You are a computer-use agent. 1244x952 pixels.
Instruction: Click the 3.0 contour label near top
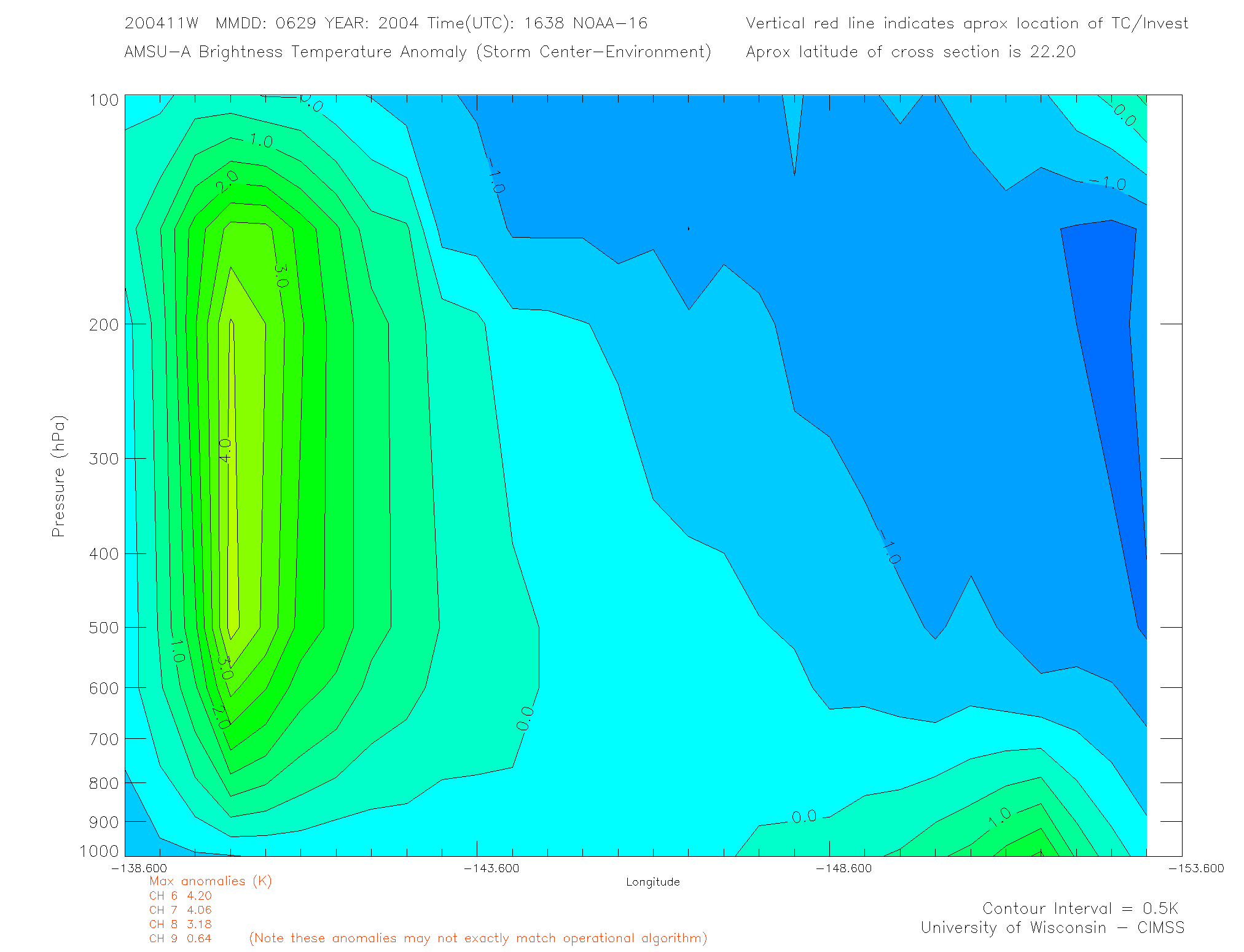click(x=280, y=276)
